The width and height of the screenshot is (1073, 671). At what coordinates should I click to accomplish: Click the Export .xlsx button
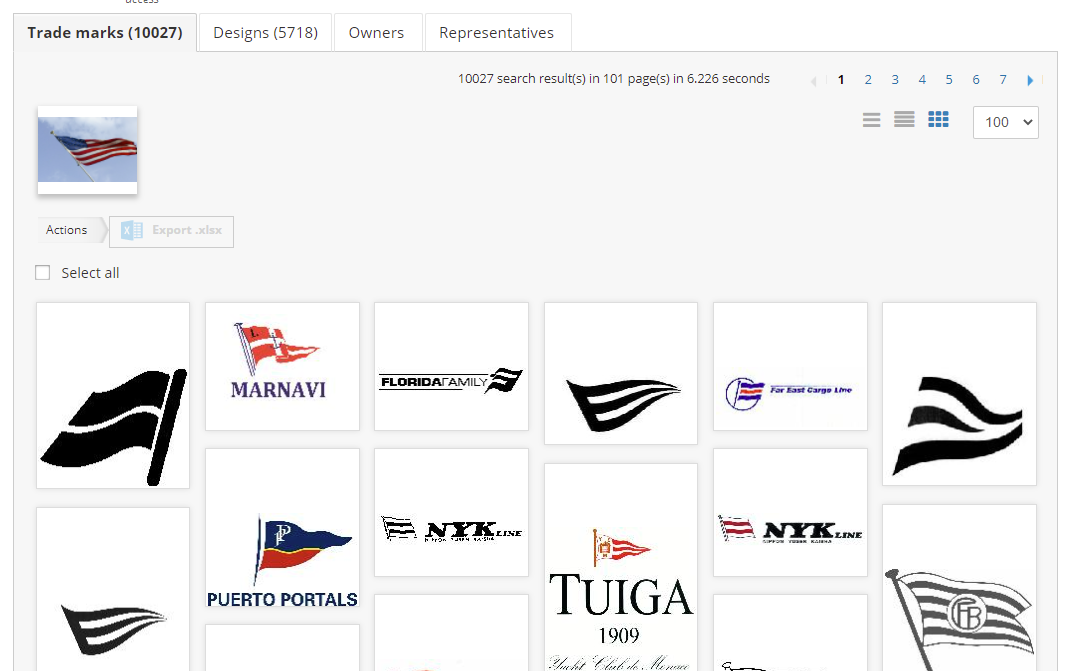(x=171, y=231)
